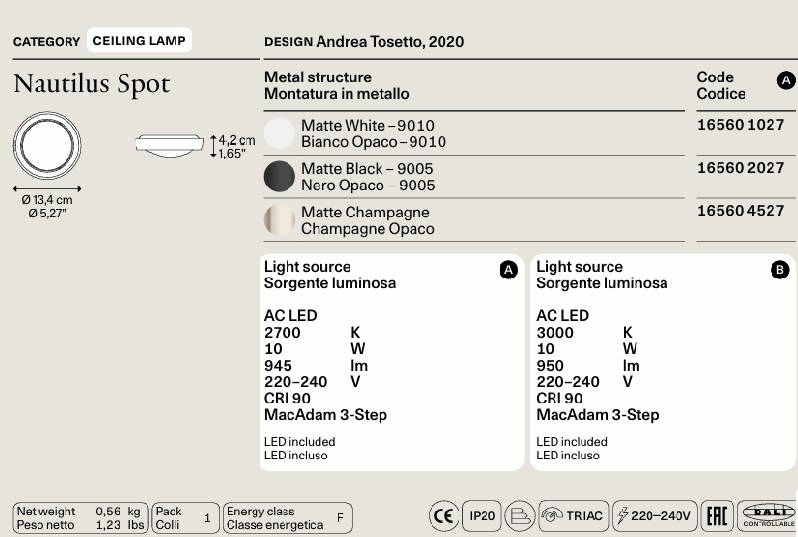The height and width of the screenshot is (537, 798).
Task: Click code 16560 4527
Action: click(740, 211)
